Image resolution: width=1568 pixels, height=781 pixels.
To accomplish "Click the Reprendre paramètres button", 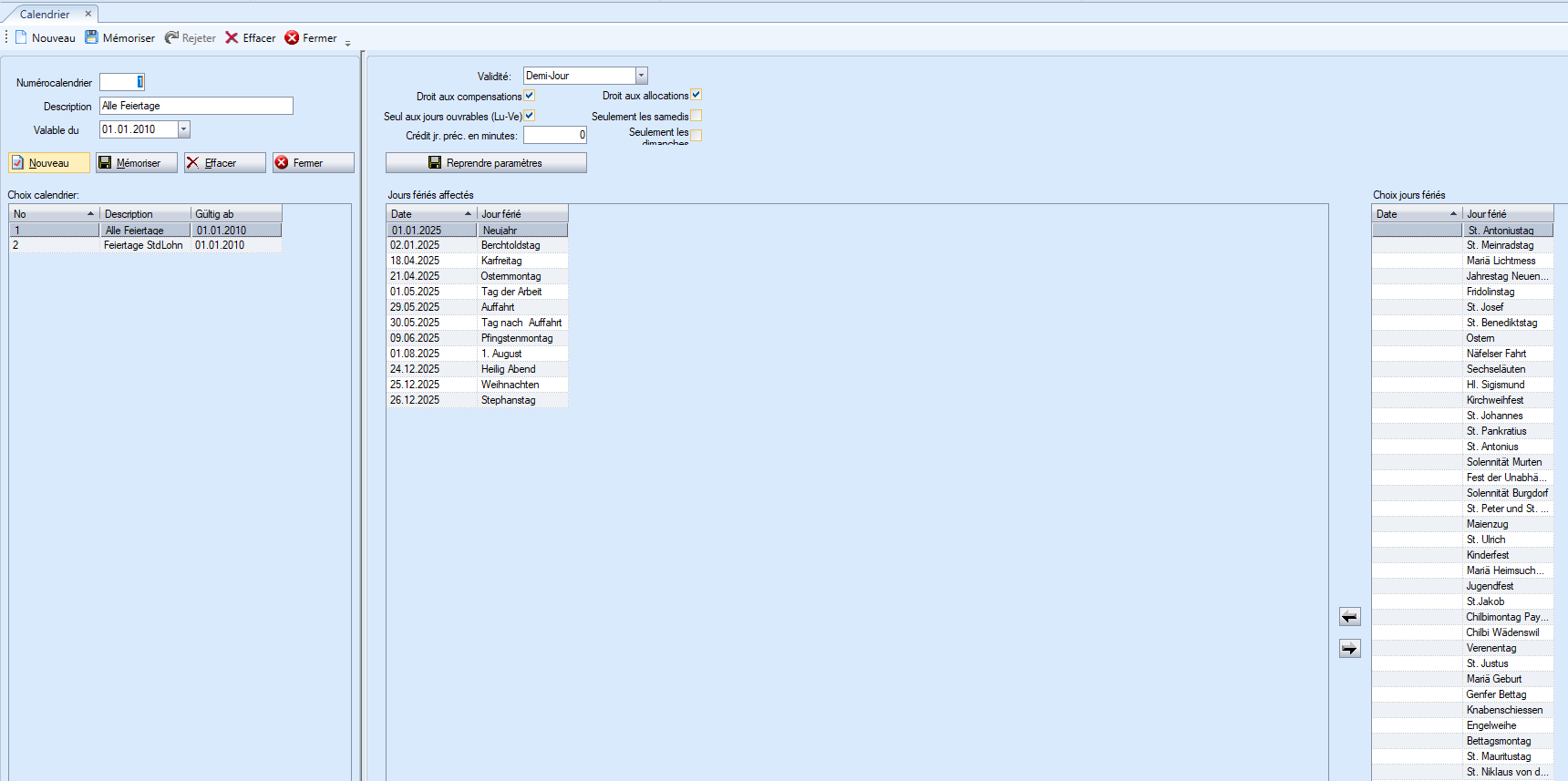I will [486, 163].
